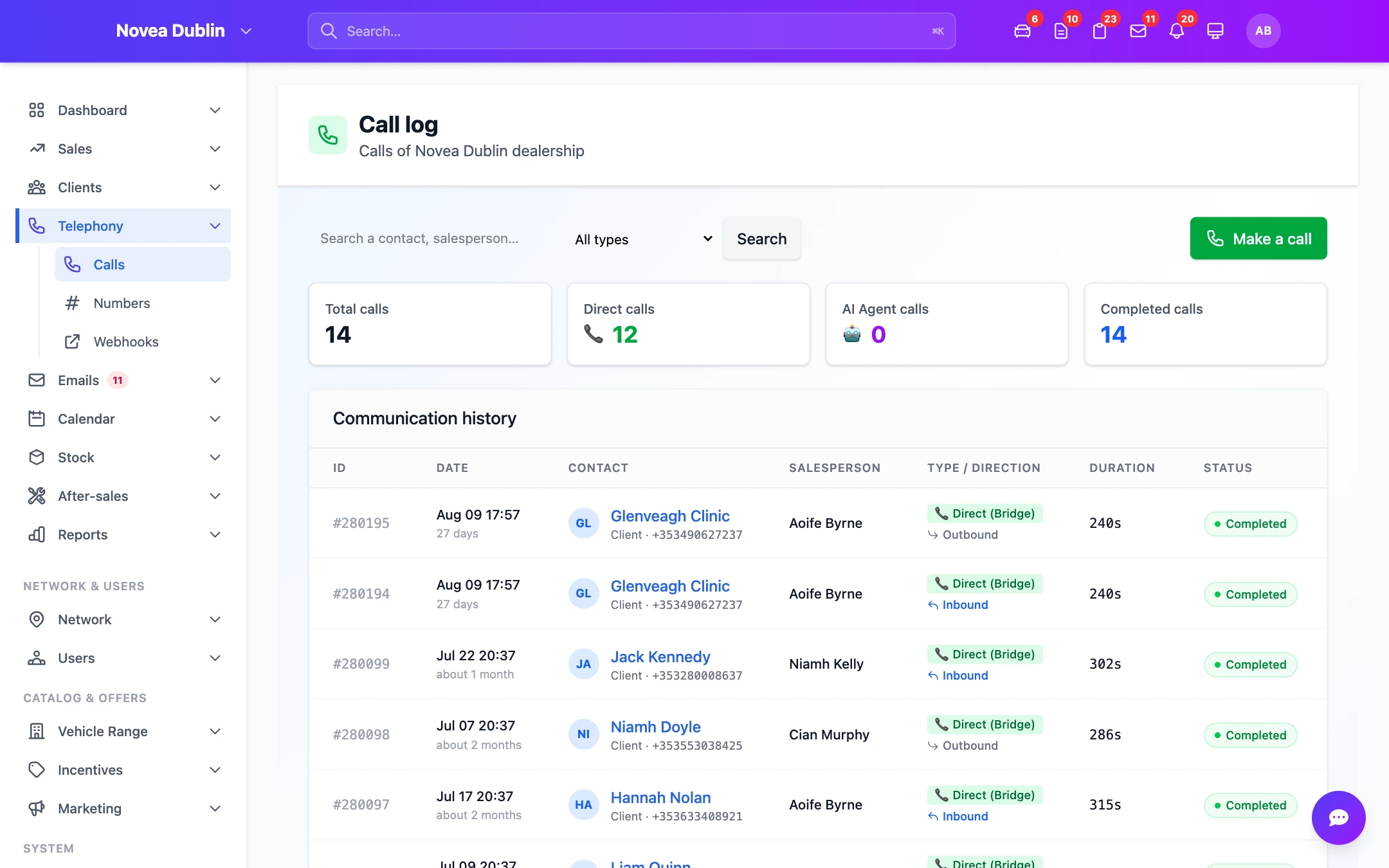Click the Calendar icon in sidebar
The height and width of the screenshot is (868, 1389).
click(37, 419)
